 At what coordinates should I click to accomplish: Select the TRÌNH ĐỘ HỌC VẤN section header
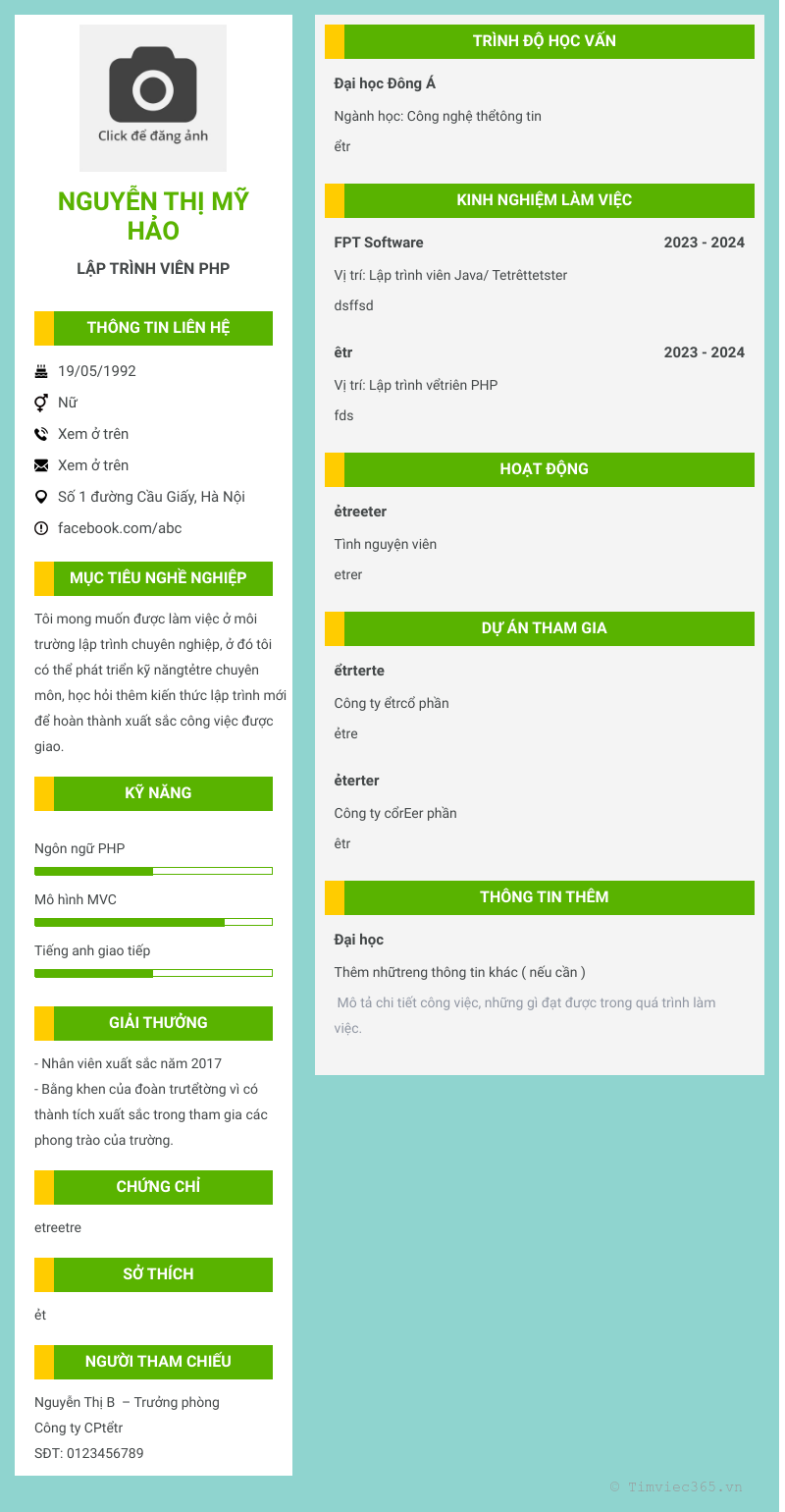tap(544, 41)
